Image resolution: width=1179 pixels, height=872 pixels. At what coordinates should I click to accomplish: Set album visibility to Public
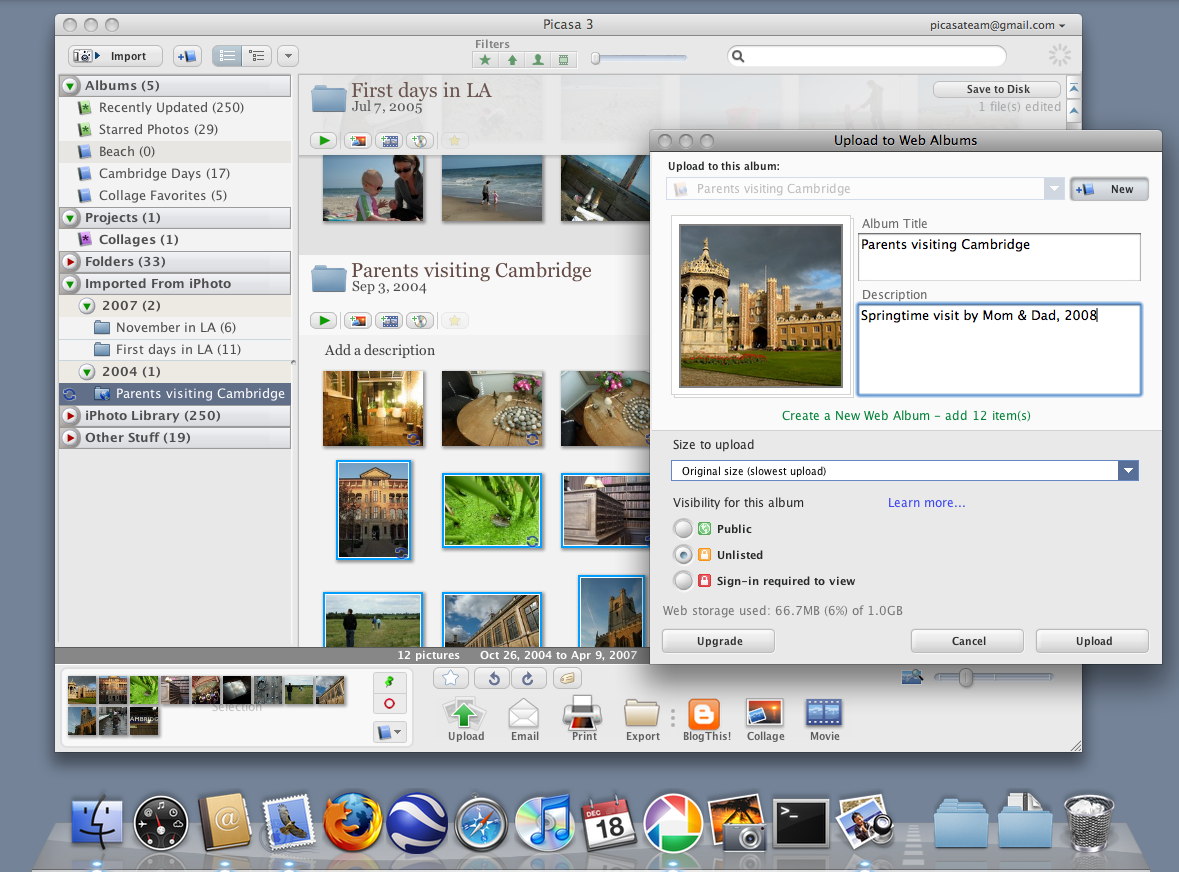[x=683, y=528]
